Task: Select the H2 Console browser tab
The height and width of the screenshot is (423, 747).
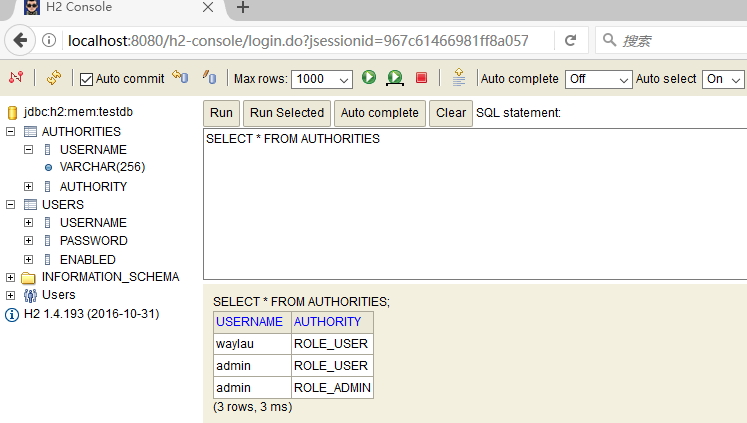Action: [x=109, y=8]
